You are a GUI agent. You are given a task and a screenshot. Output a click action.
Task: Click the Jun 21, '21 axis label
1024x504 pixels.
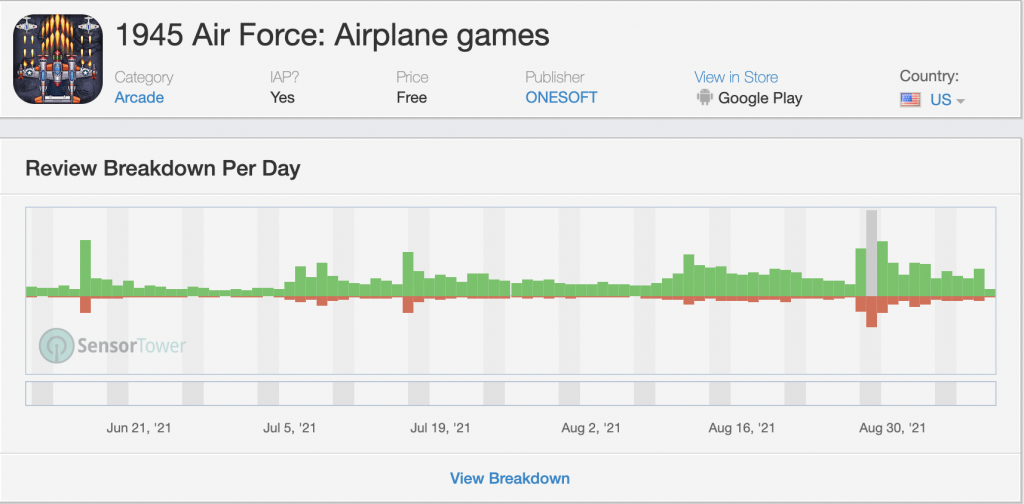pos(139,428)
